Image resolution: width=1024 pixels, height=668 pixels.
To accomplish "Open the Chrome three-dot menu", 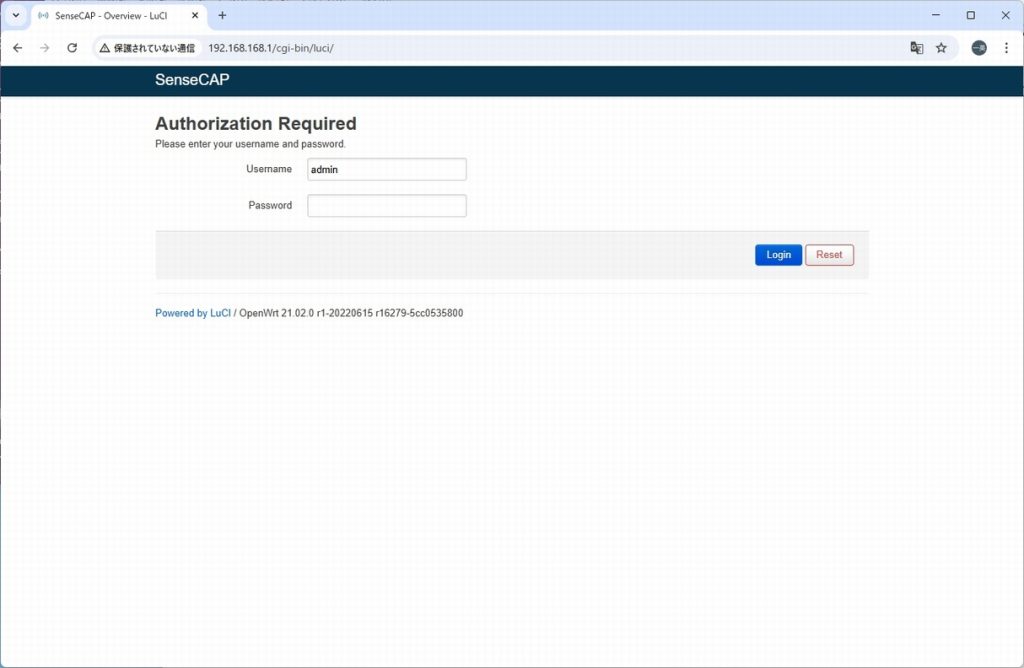I will pyautogui.click(x=1005, y=48).
